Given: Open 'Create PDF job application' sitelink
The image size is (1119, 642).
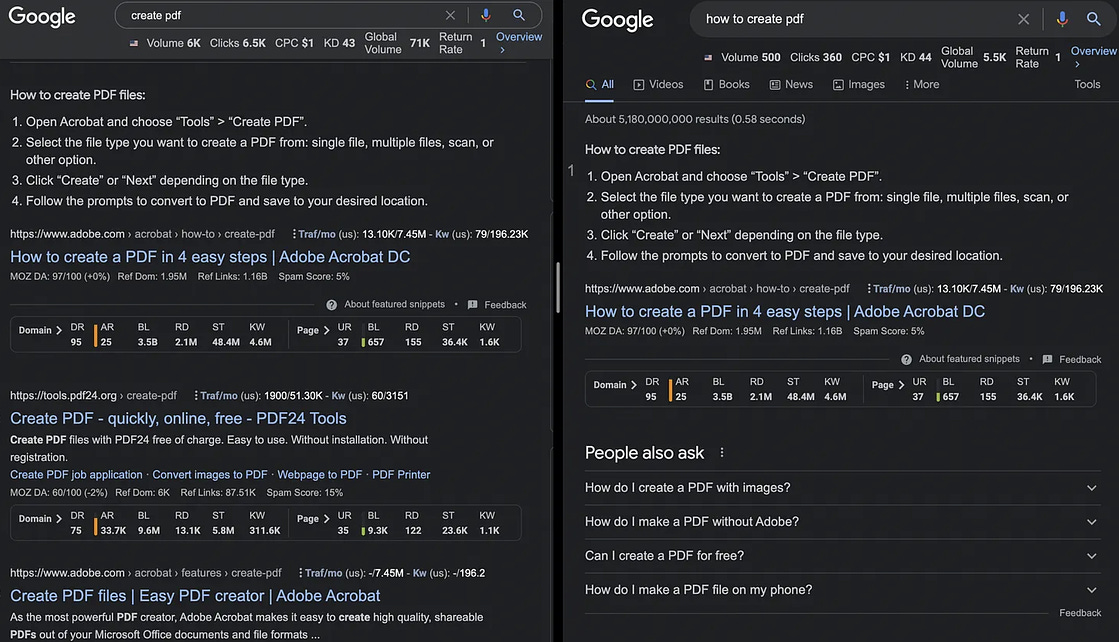Looking at the screenshot, I should click(x=76, y=474).
